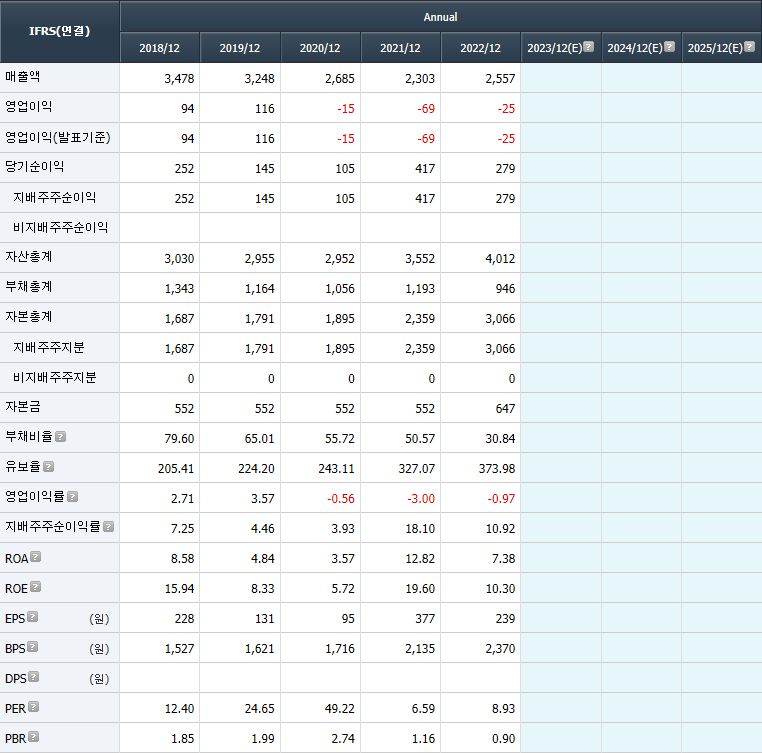Open the help icon beside 지배주주순이익률
The width and height of the screenshot is (762, 753).
[108, 526]
